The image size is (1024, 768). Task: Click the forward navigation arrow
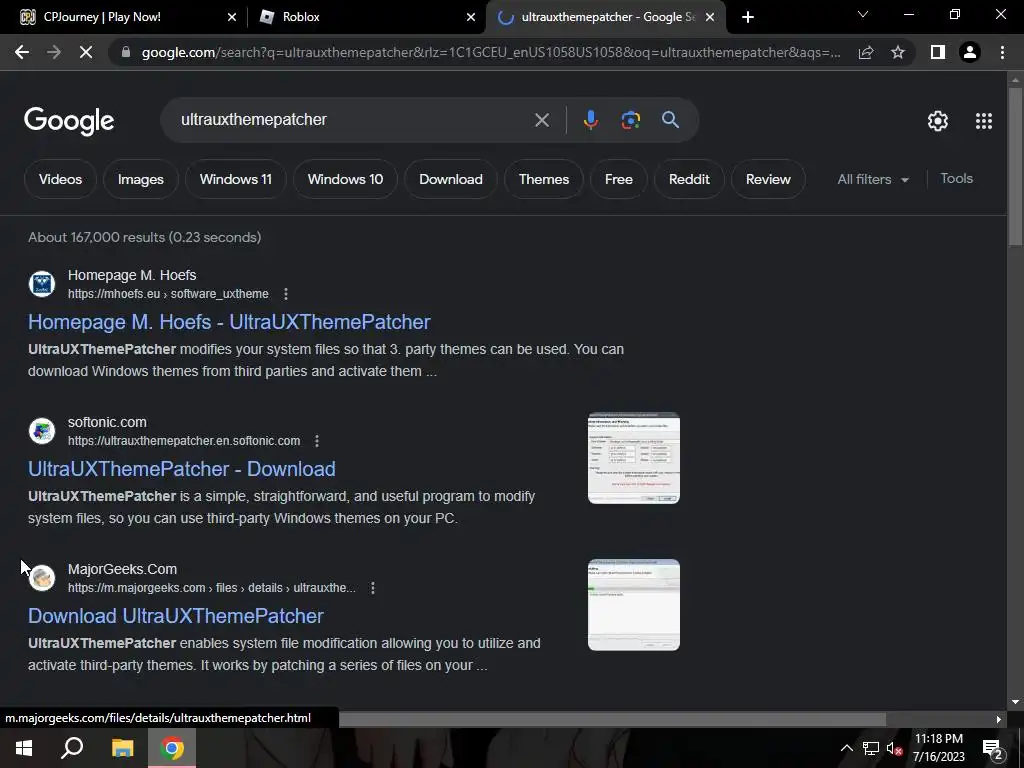(54, 52)
